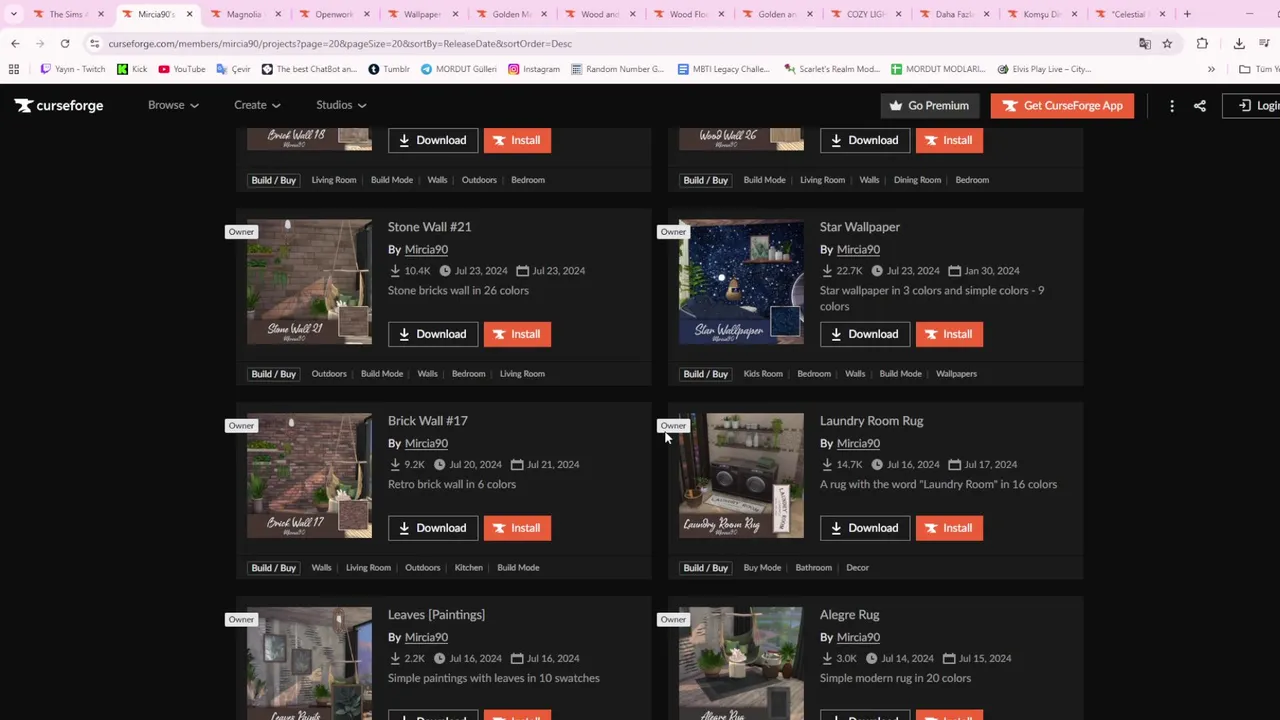
Task: Download Laundry Room Rug
Action: point(865,528)
